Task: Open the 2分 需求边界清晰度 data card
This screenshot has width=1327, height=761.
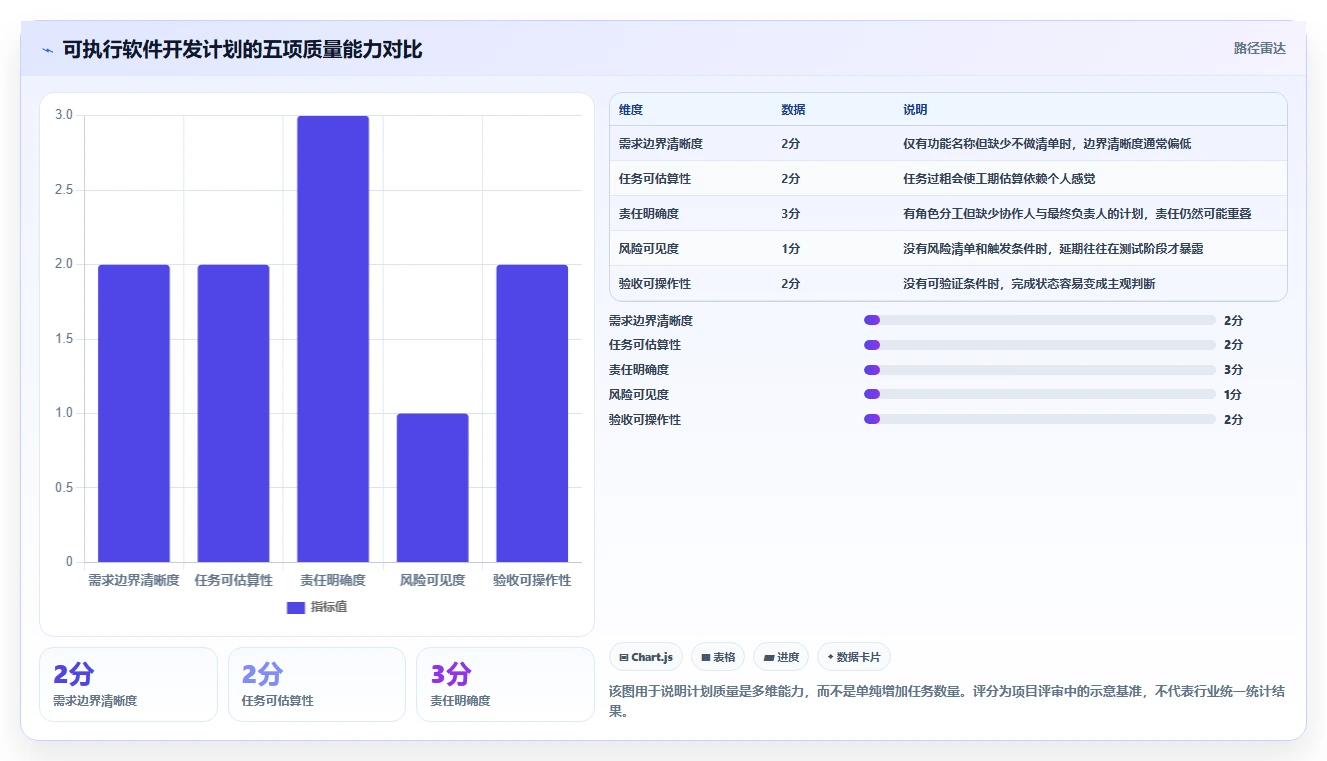Action: tap(128, 684)
